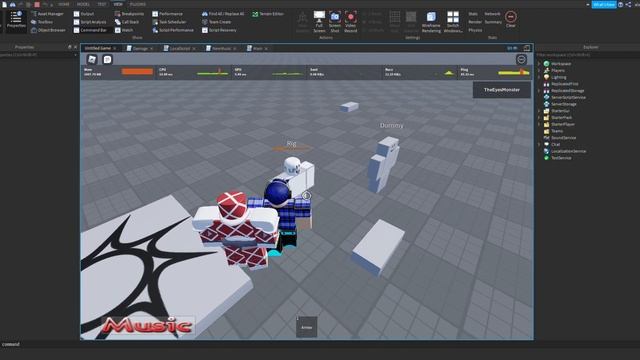Start Video Record
This screenshot has width=640, height=360.
pos(351,22)
